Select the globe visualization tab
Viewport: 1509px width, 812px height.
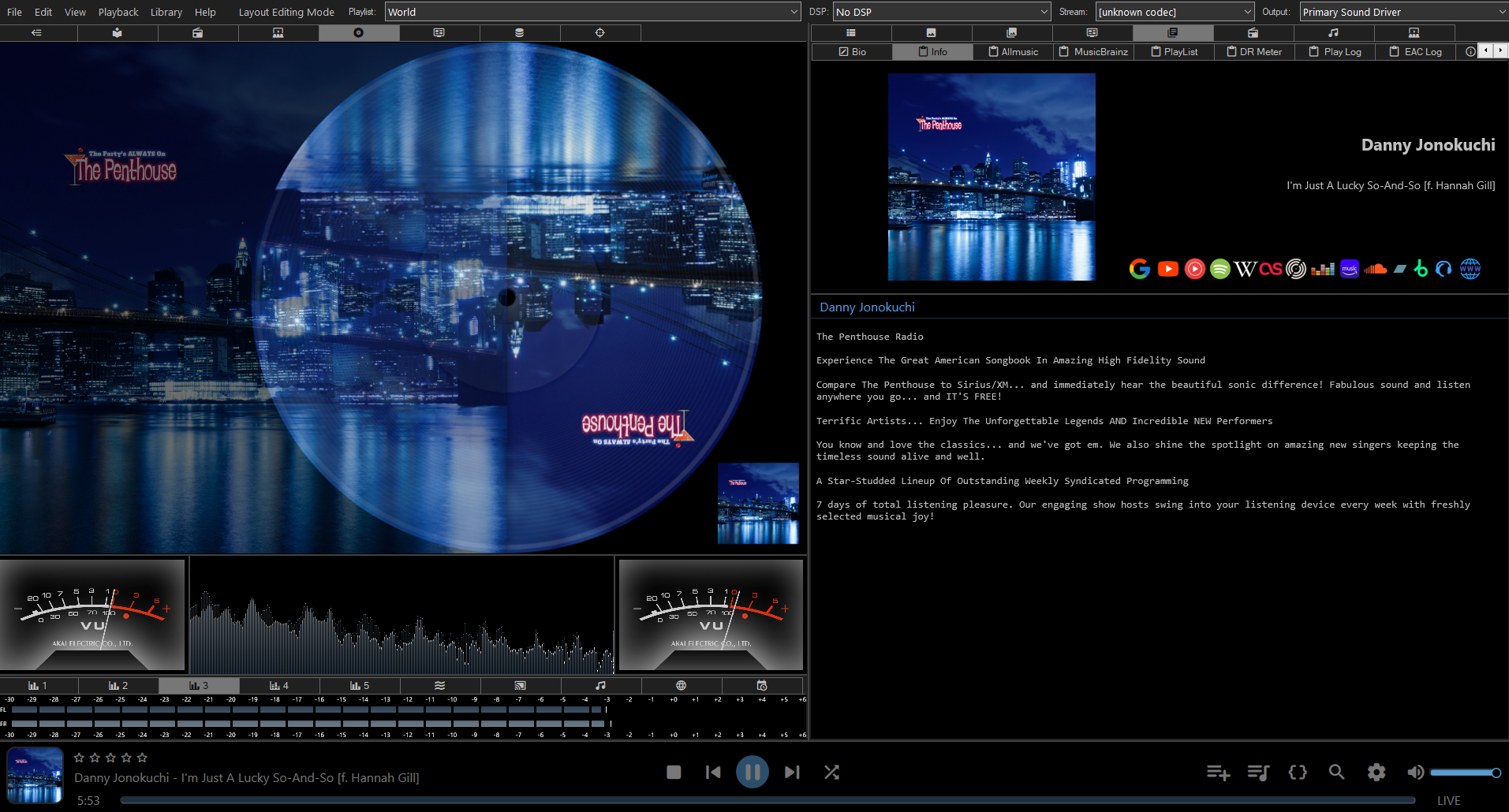[682, 686]
